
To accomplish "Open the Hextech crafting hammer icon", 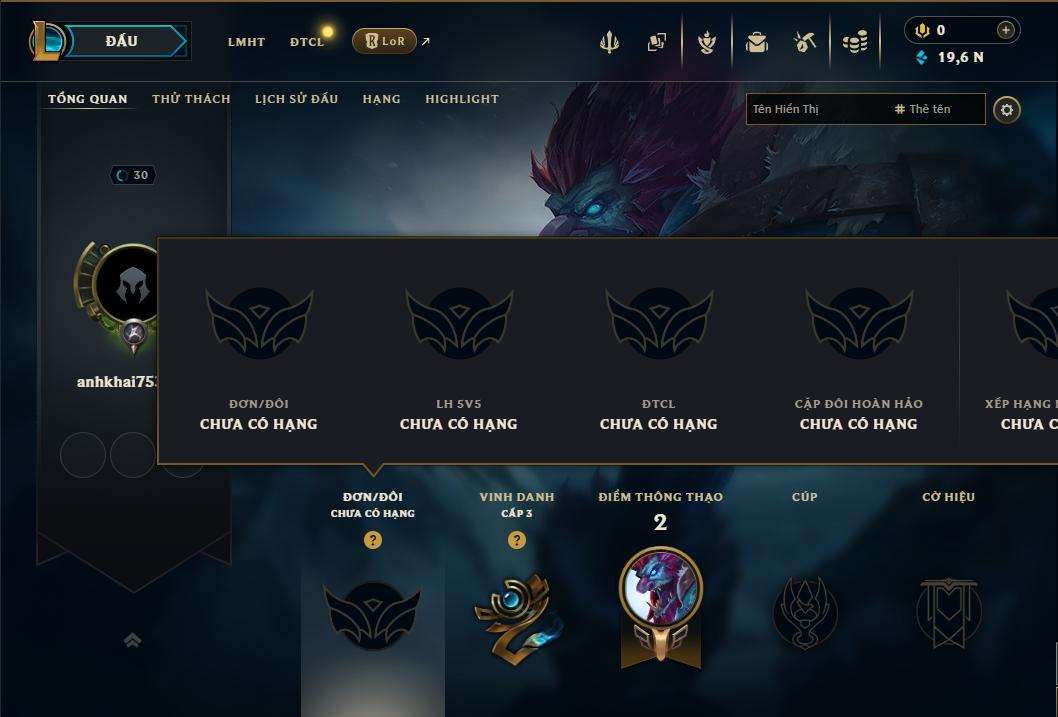I will click(805, 42).
